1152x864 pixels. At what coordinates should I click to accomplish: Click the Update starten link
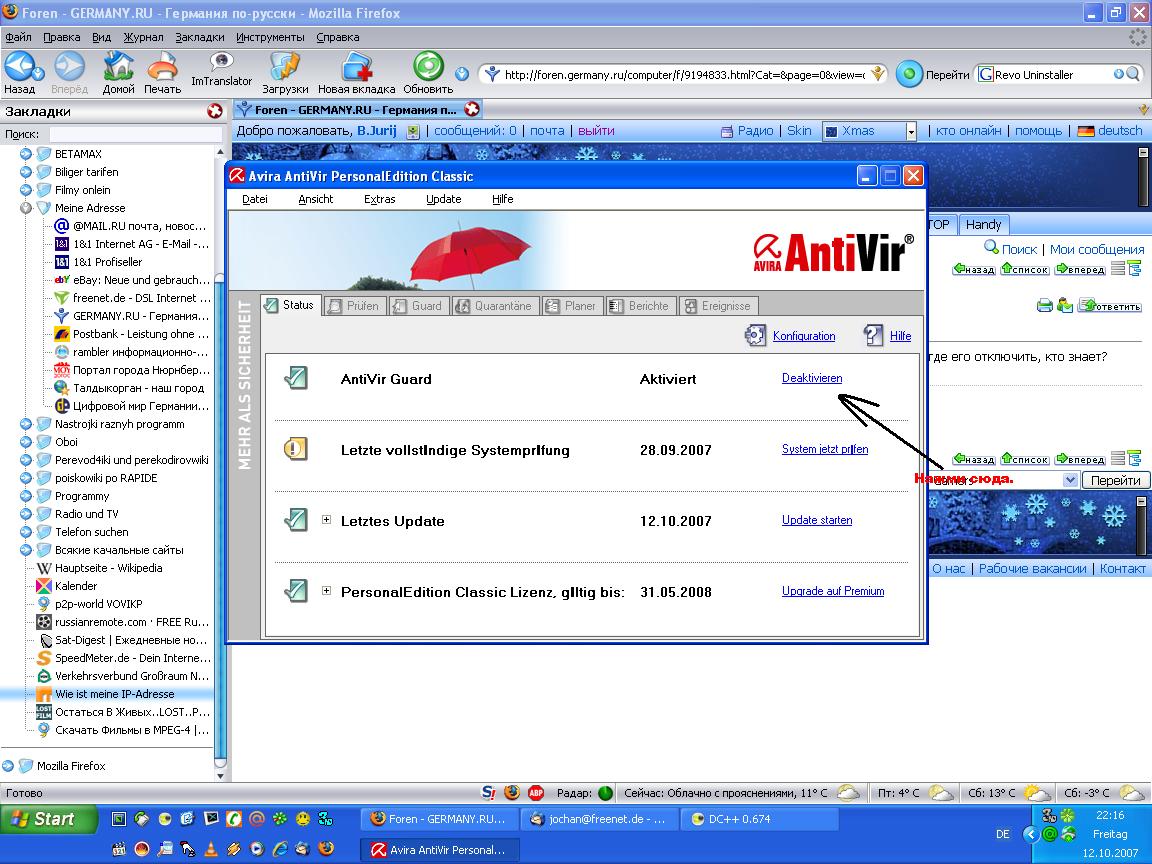(x=816, y=520)
